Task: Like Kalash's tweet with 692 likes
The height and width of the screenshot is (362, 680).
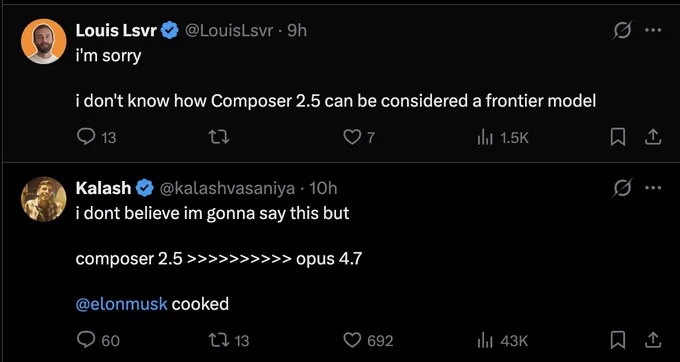Action: [368, 340]
